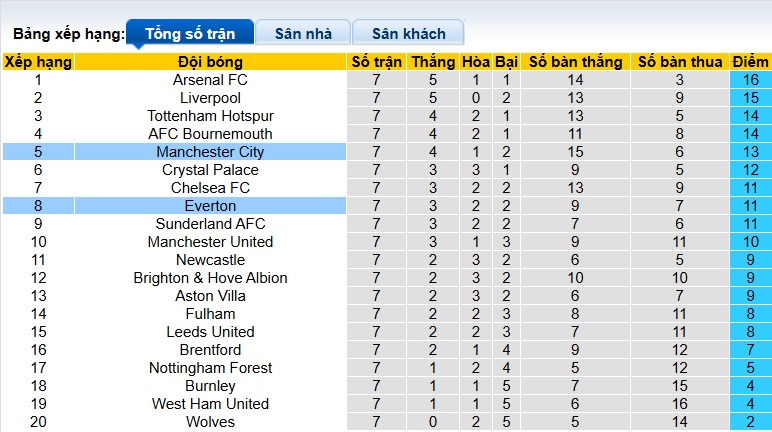Select the Sân khách tab

click(x=410, y=33)
